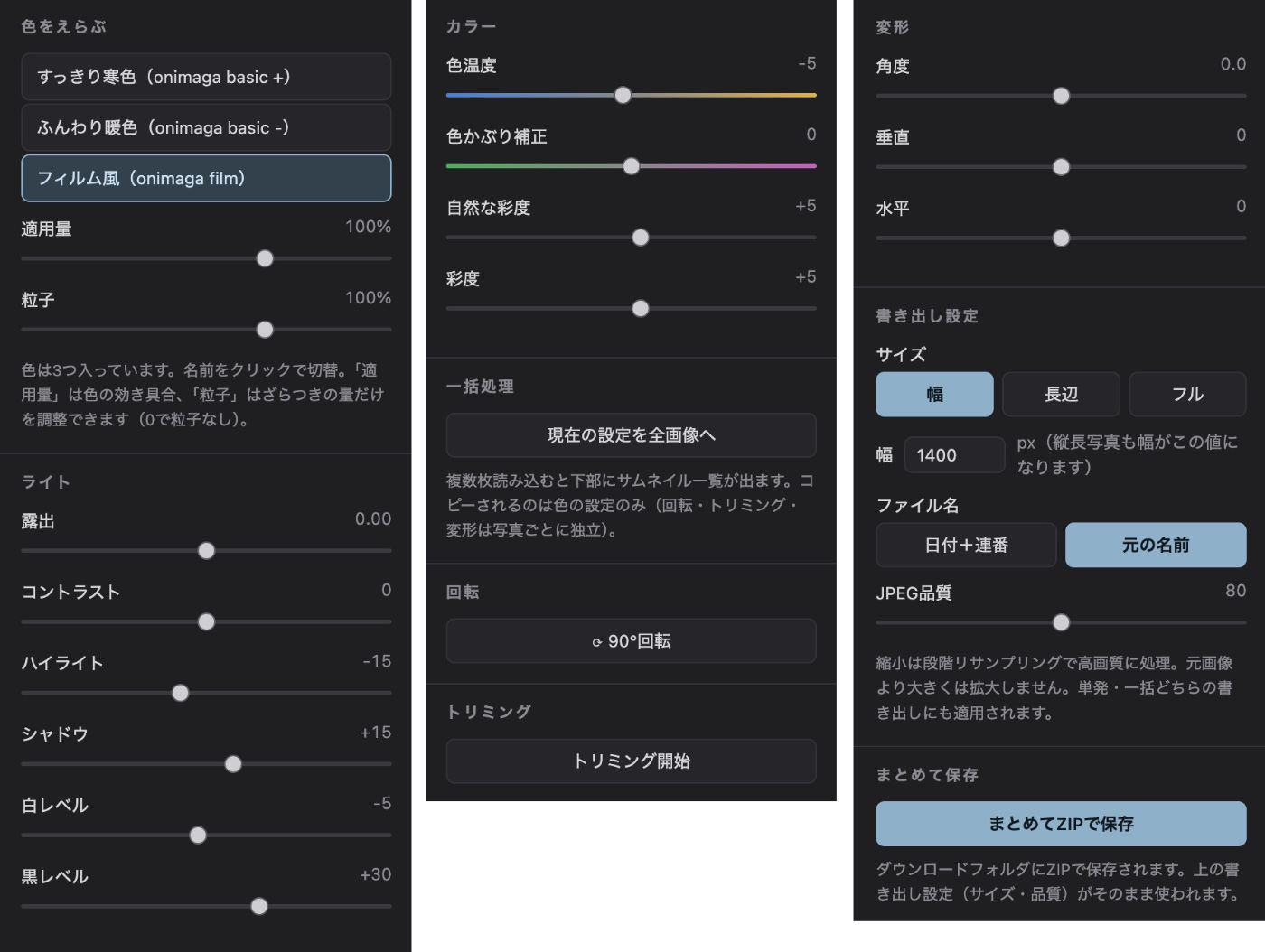Click the ハイライト slider handle

point(181,693)
